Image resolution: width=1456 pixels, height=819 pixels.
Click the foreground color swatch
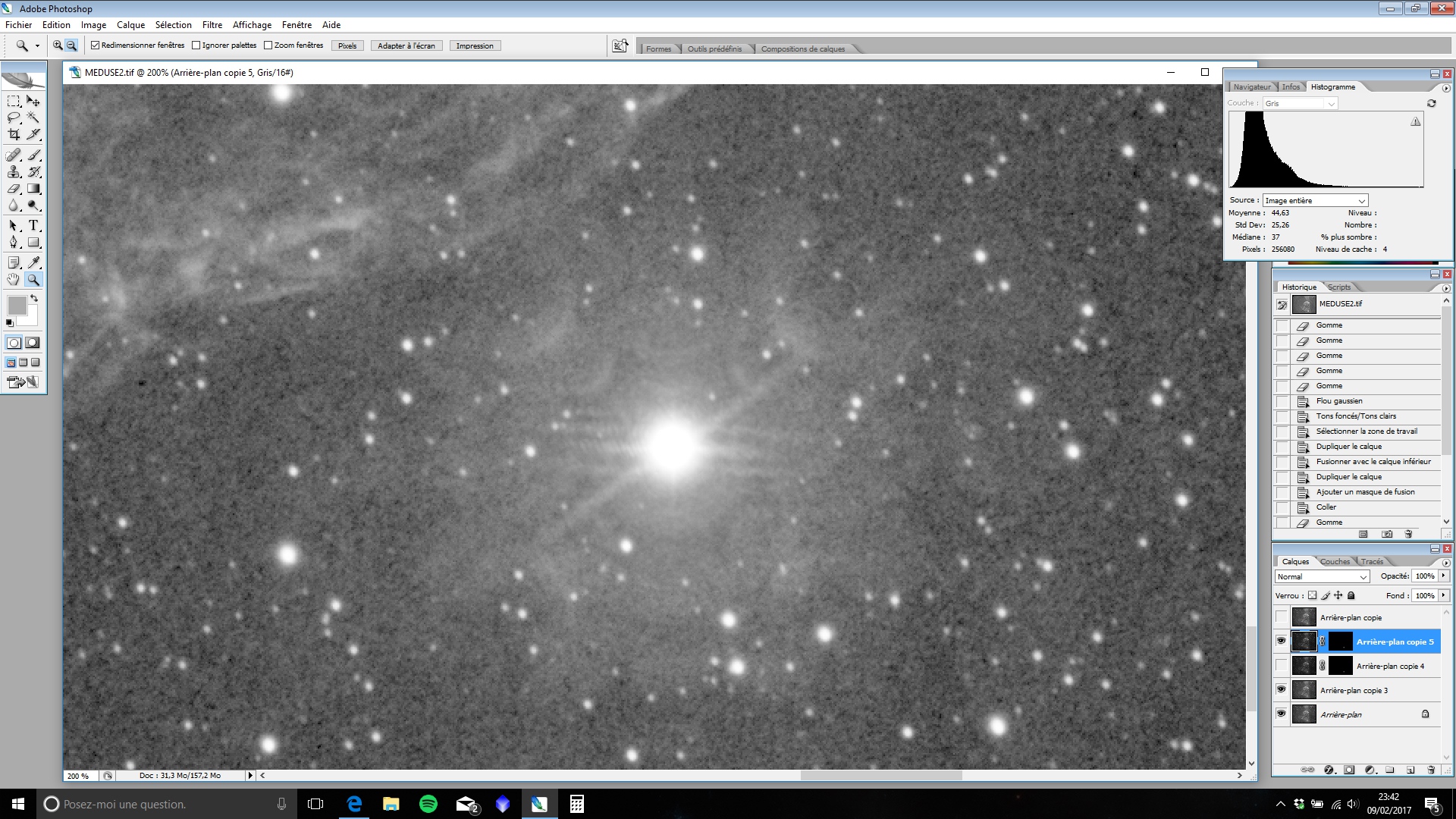[x=17, y=306]
